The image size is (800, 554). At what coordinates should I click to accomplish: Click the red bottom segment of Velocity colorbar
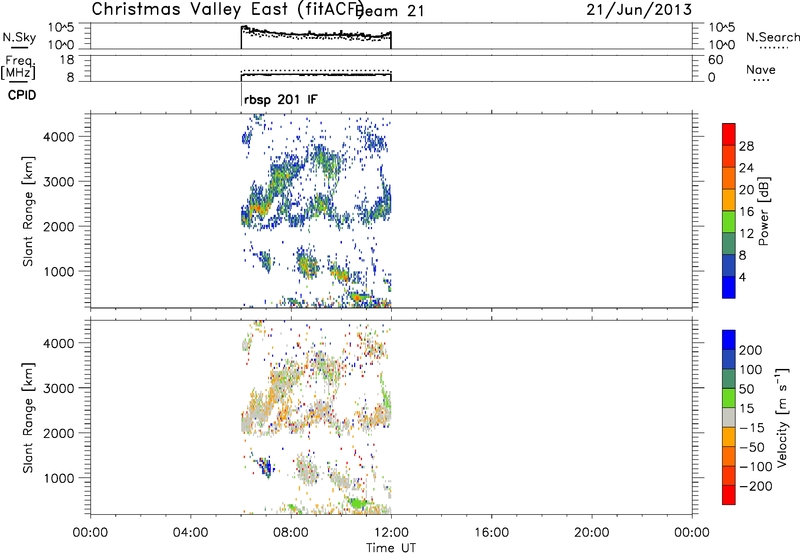point(729,495)
